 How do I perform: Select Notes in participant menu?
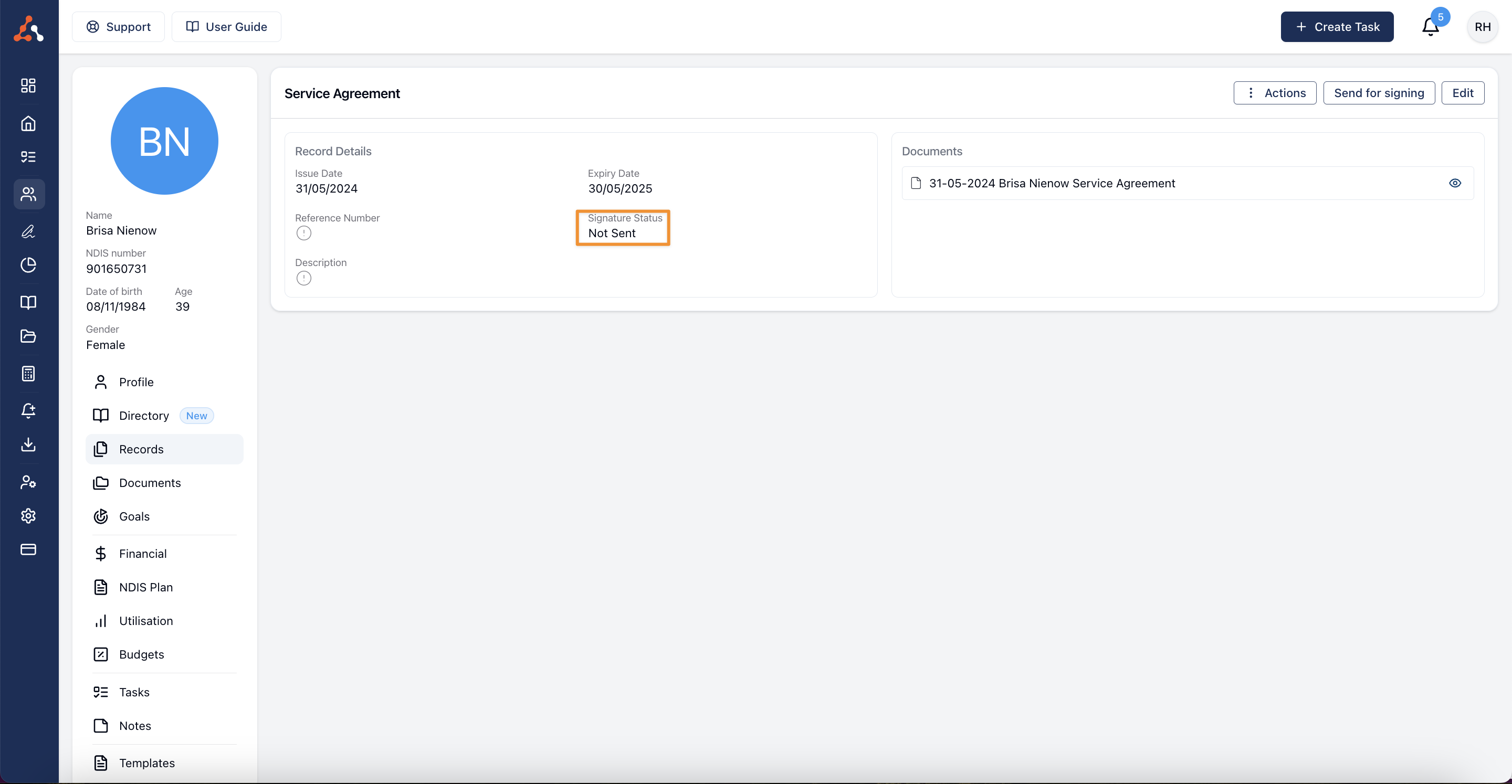pyautogui.click(x=164, y=726)
